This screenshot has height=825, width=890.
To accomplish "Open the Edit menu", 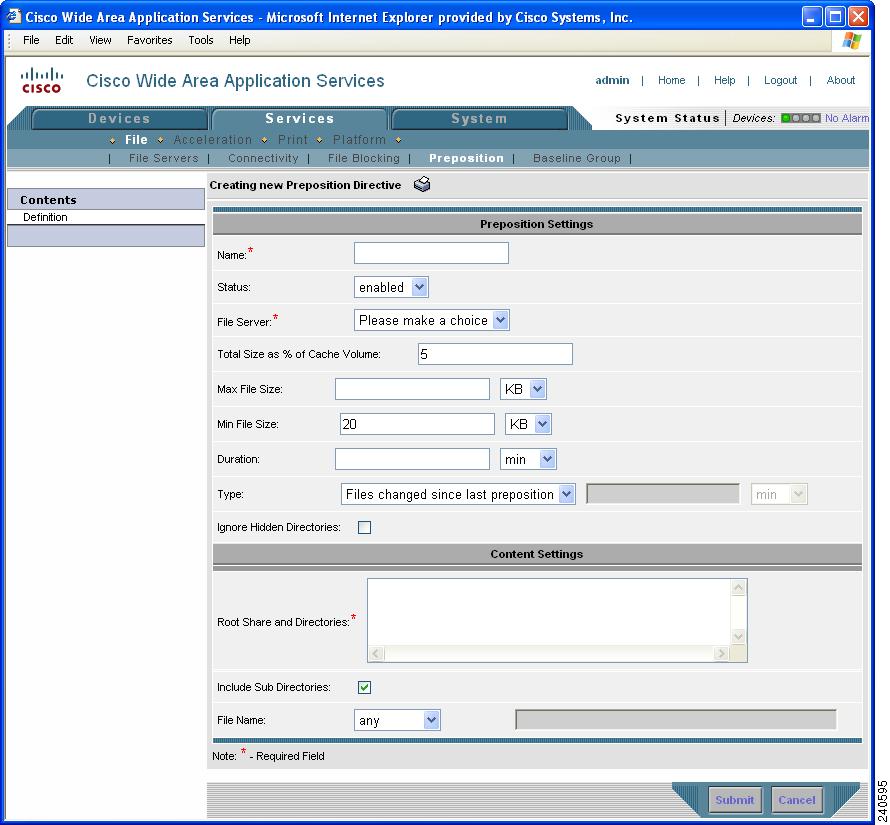I will click(64, 40).
